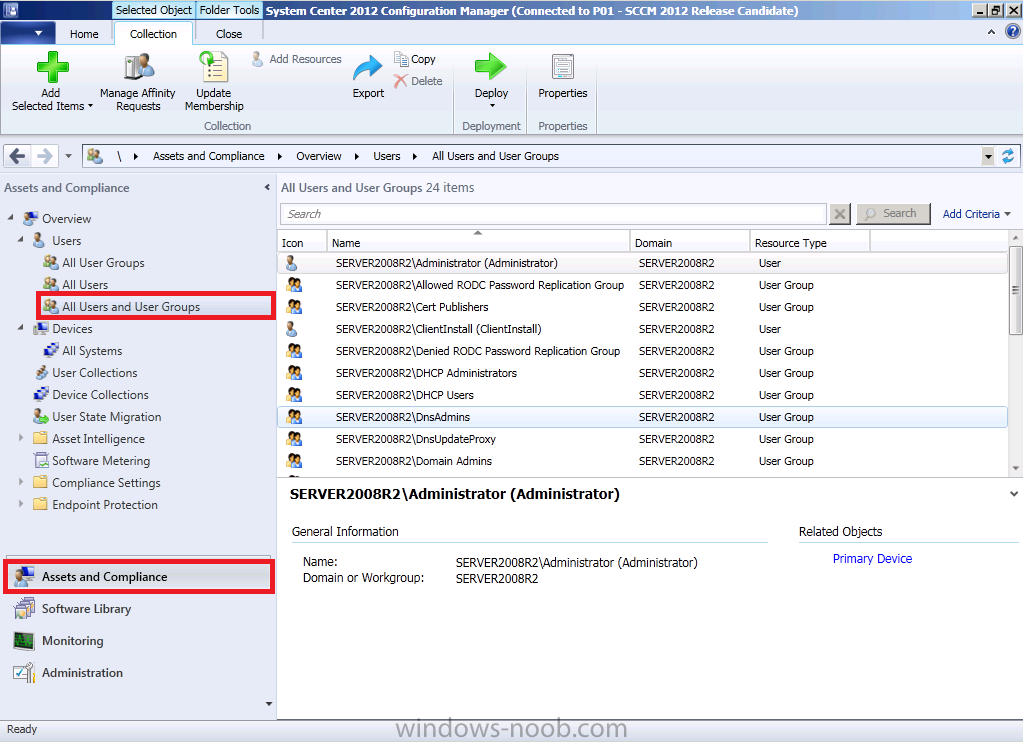
Task: Collapse the Assets and Compliance navigation pane
Action: [x=267, y=188]
